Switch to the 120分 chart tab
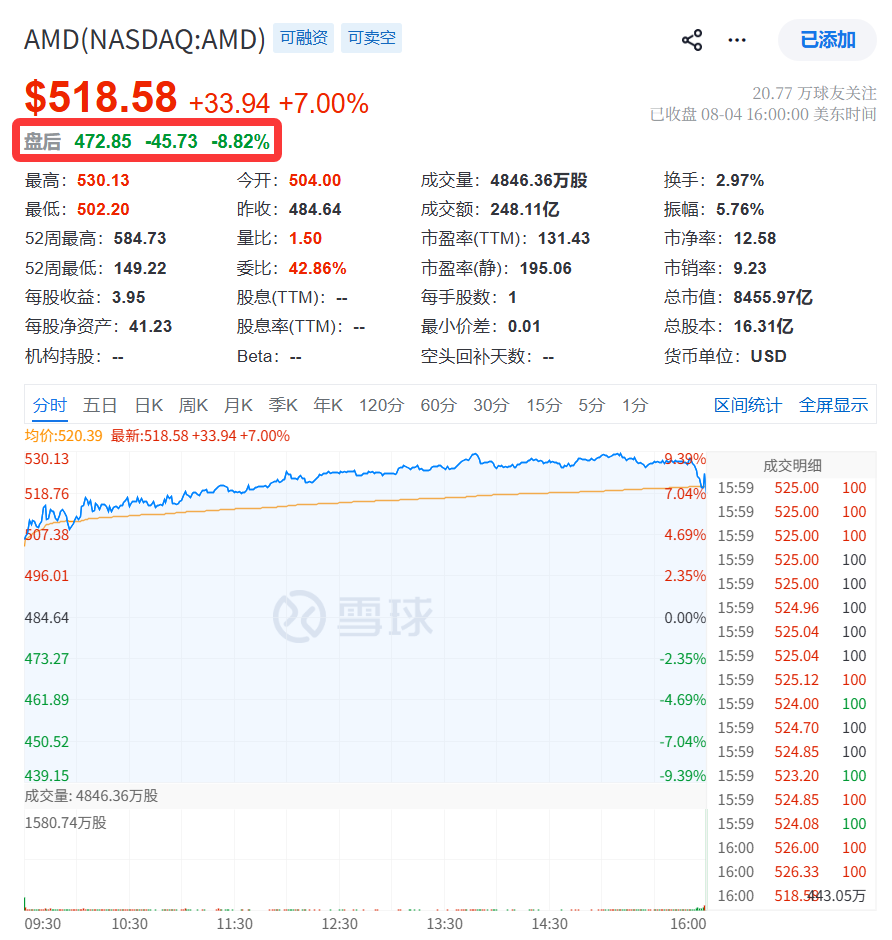The width and height of the screenshot is (892, 940). pos(381,405)
